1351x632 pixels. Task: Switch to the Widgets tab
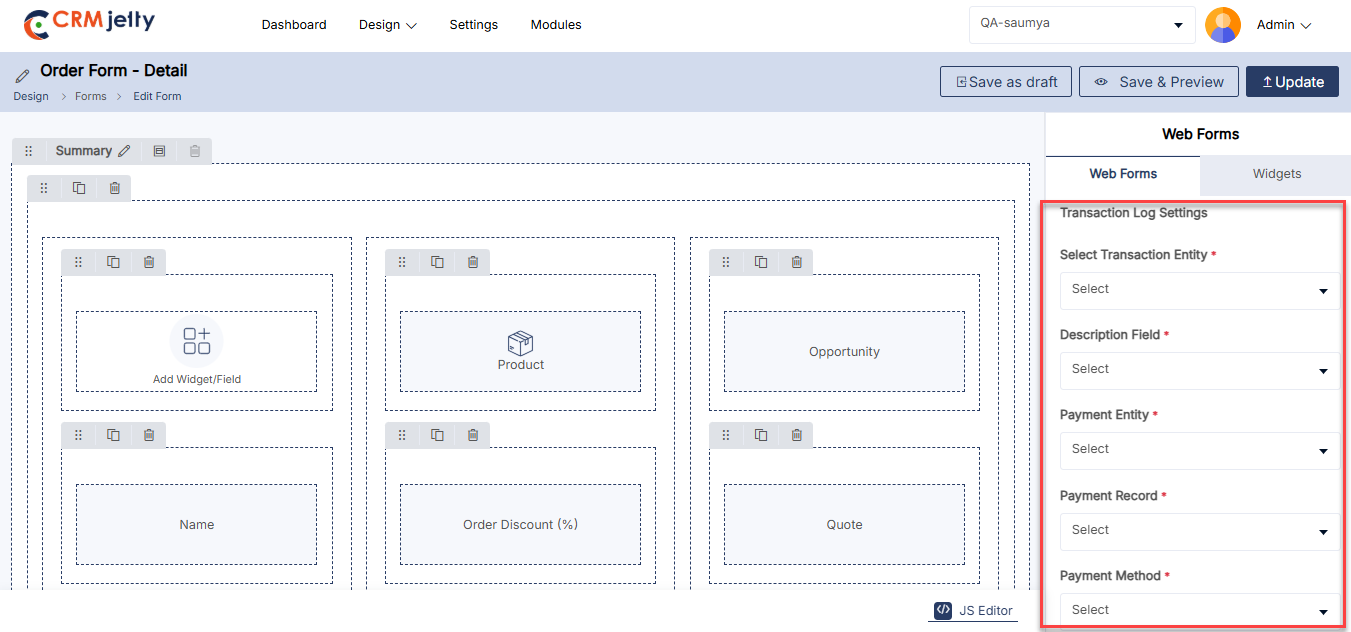point(1276,174)
